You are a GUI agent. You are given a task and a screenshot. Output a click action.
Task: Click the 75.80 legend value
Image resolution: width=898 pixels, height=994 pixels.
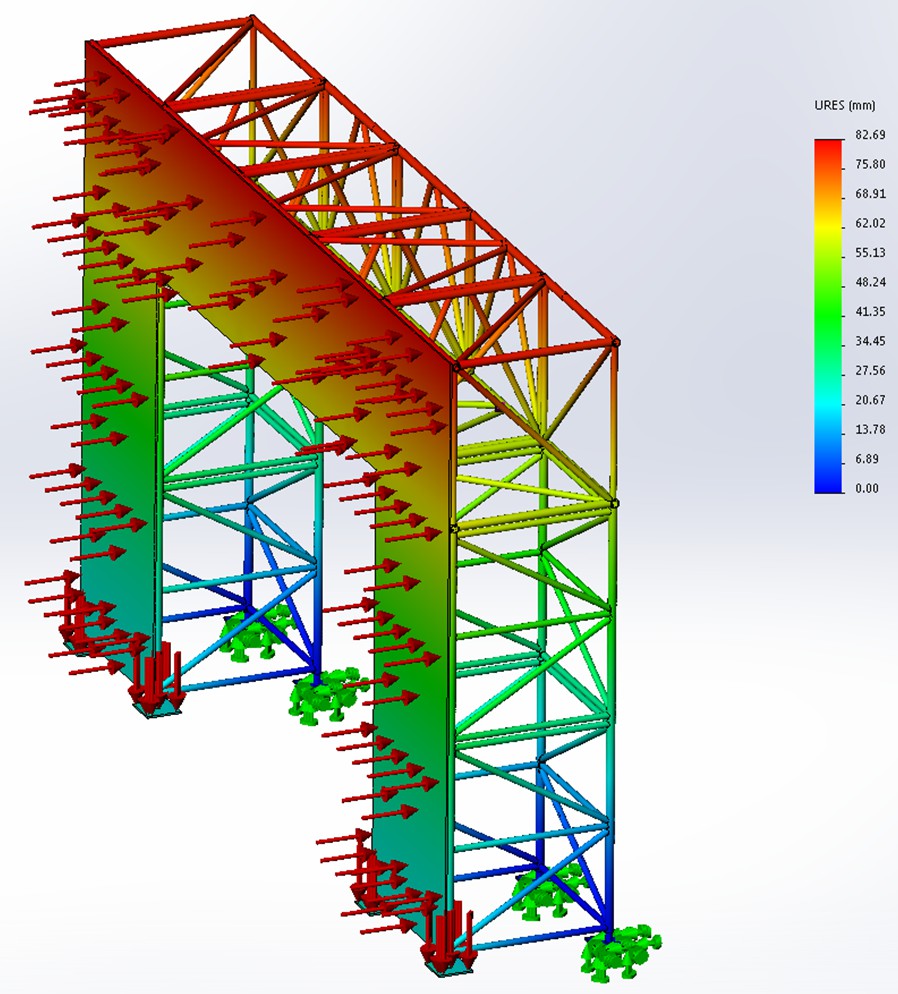pos(869,164)
